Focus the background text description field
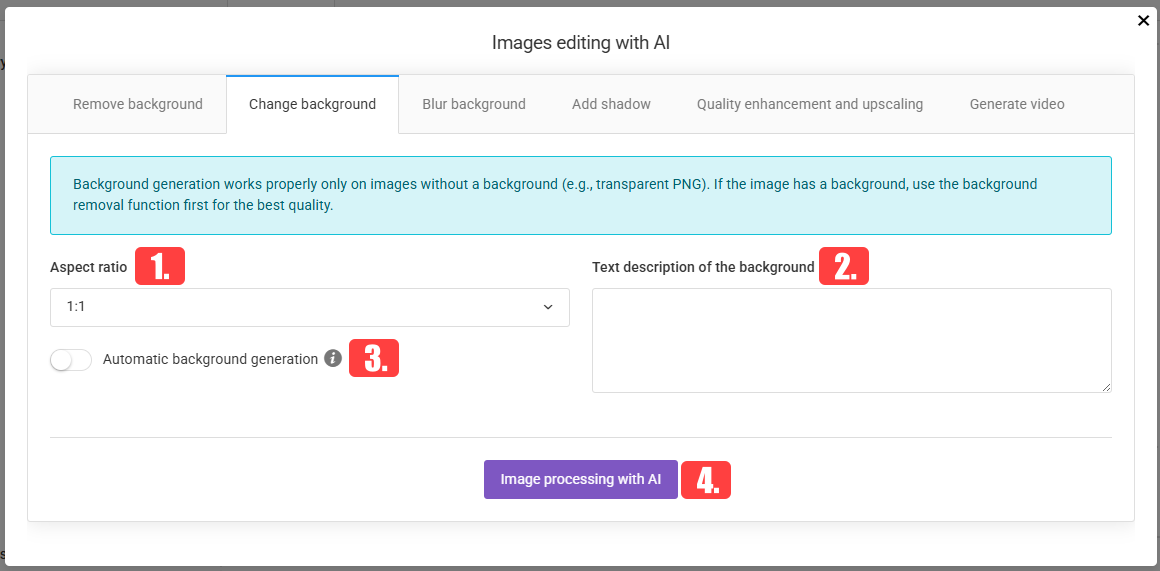This screenshot has width=1160, height=571. click(852, 340)
